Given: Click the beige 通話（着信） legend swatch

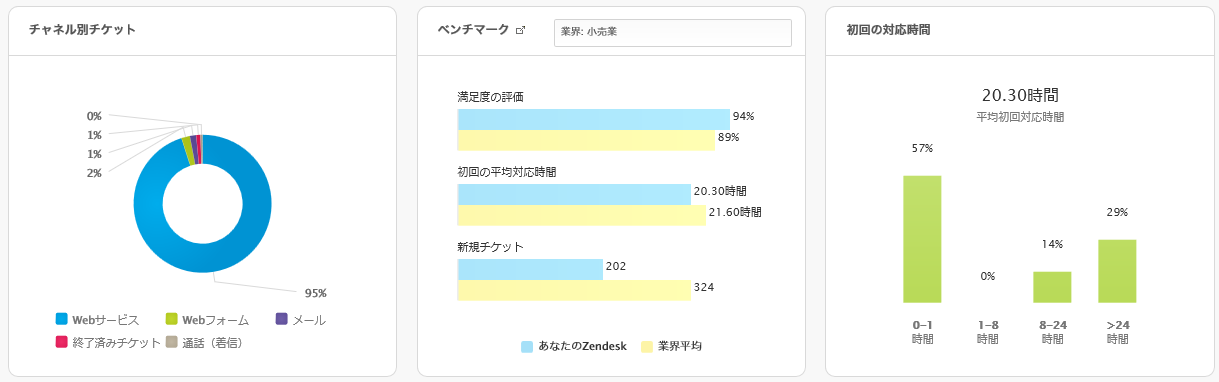Looking at the screenshot, I should pos(172,342).
